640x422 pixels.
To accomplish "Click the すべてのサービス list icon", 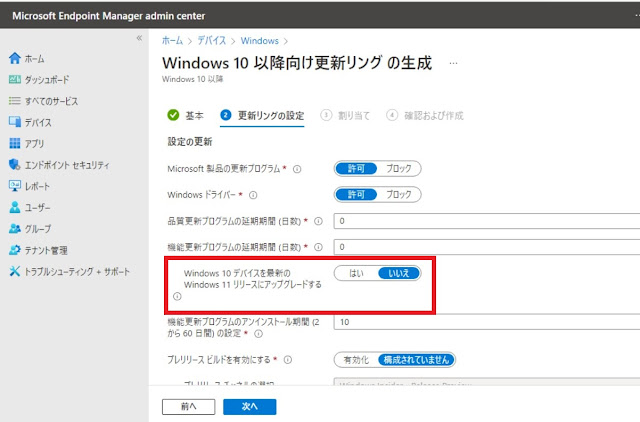I will [15, 101].
